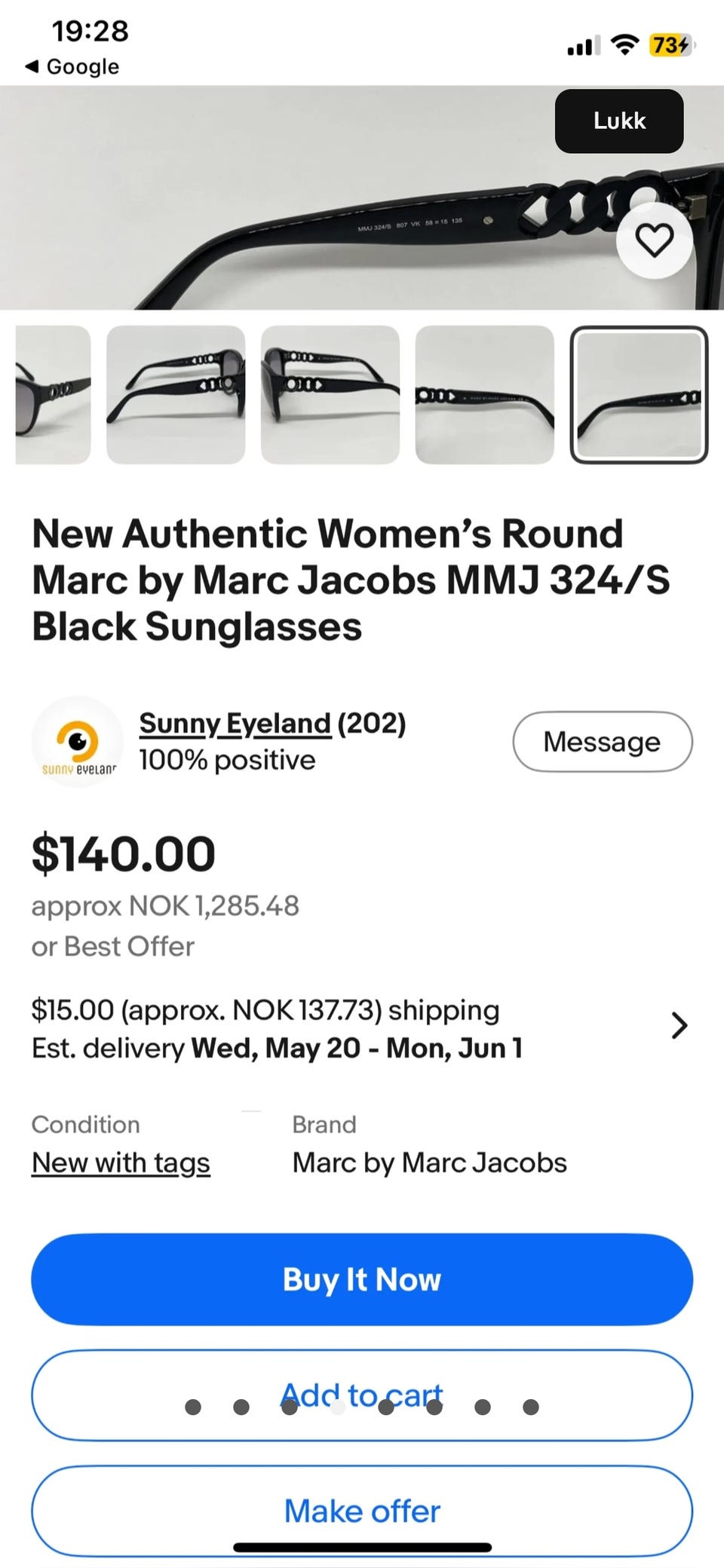
Task: Tap the Buy It Now button
Action: [362, 1279]
